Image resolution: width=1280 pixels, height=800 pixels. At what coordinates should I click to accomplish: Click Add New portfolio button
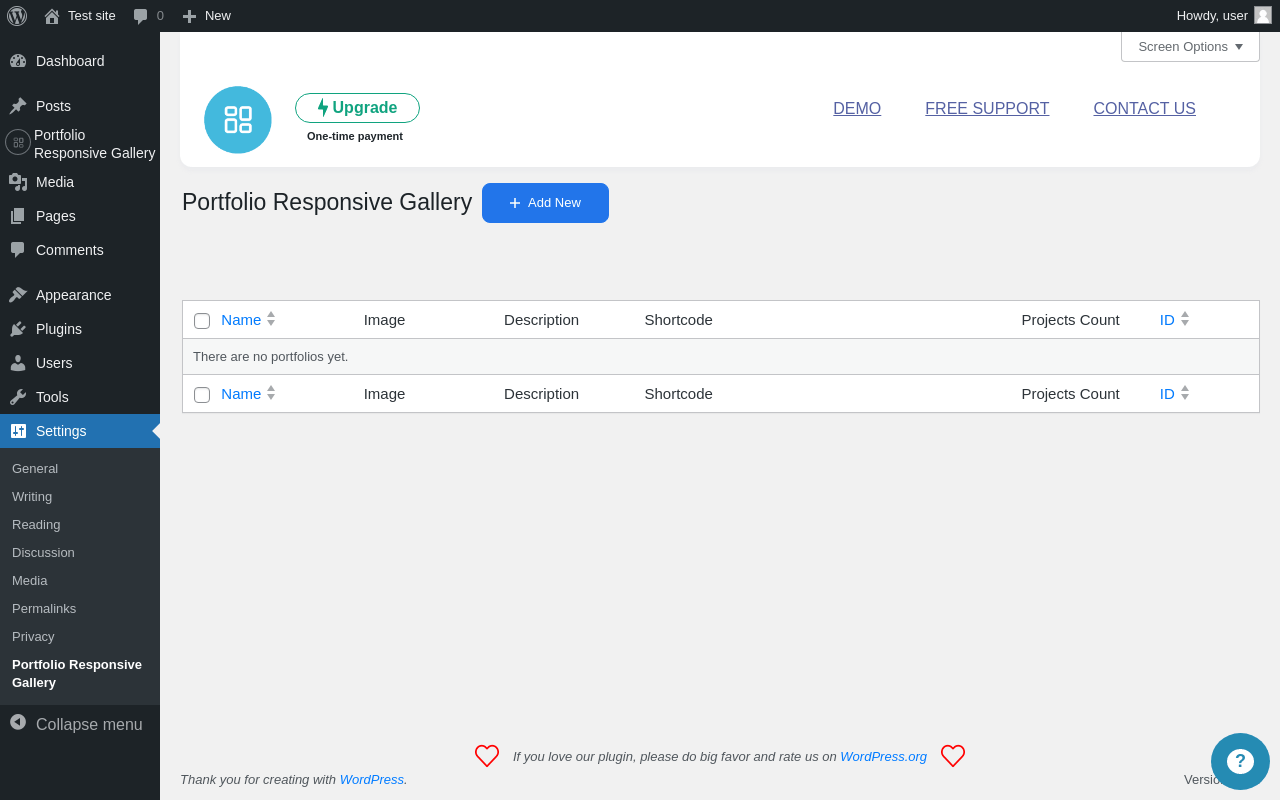pos(545,203)
